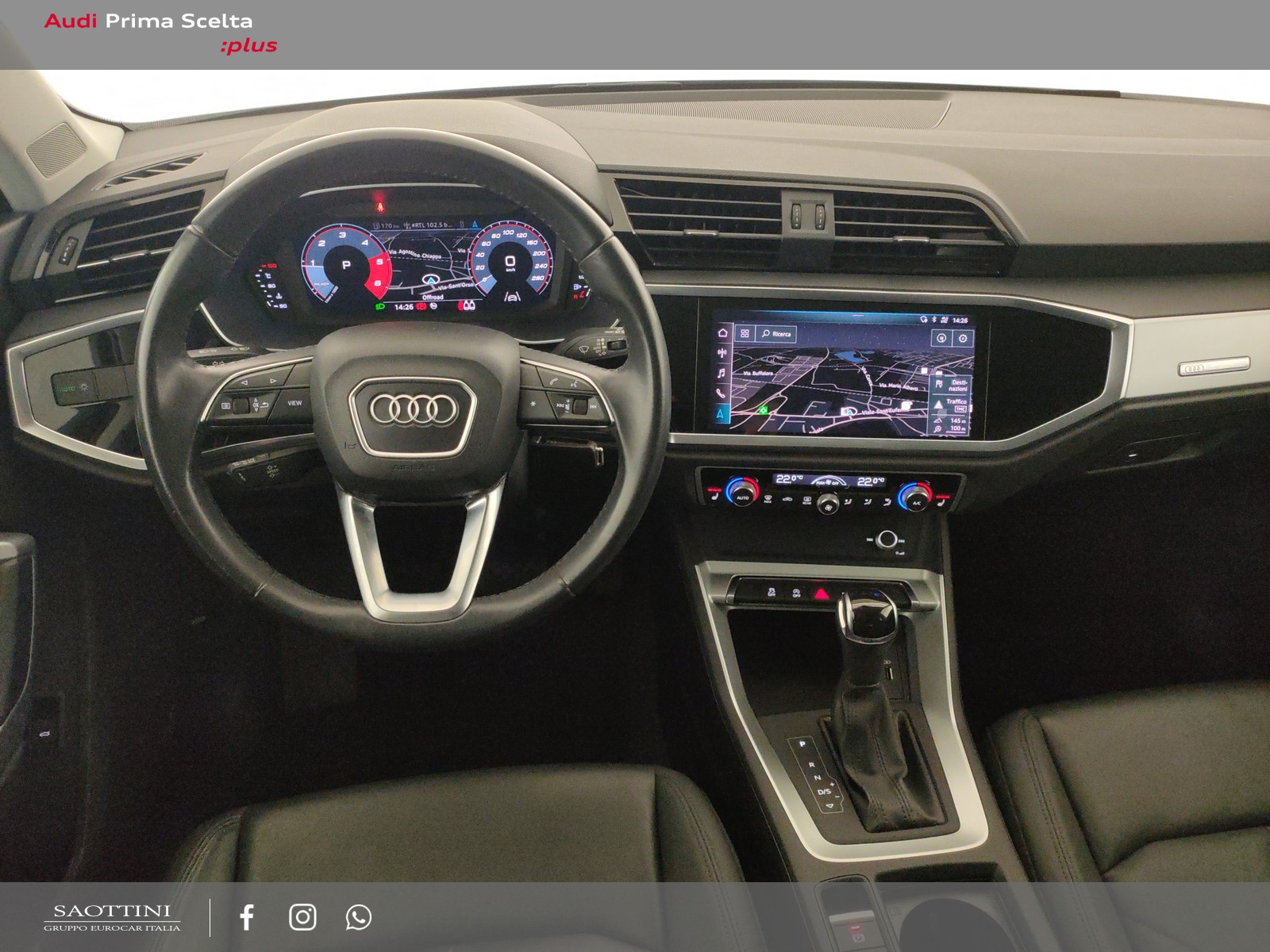Turn the right A/C temperature knob
This screenshot has height=952, width=1270.
(917, 498)
